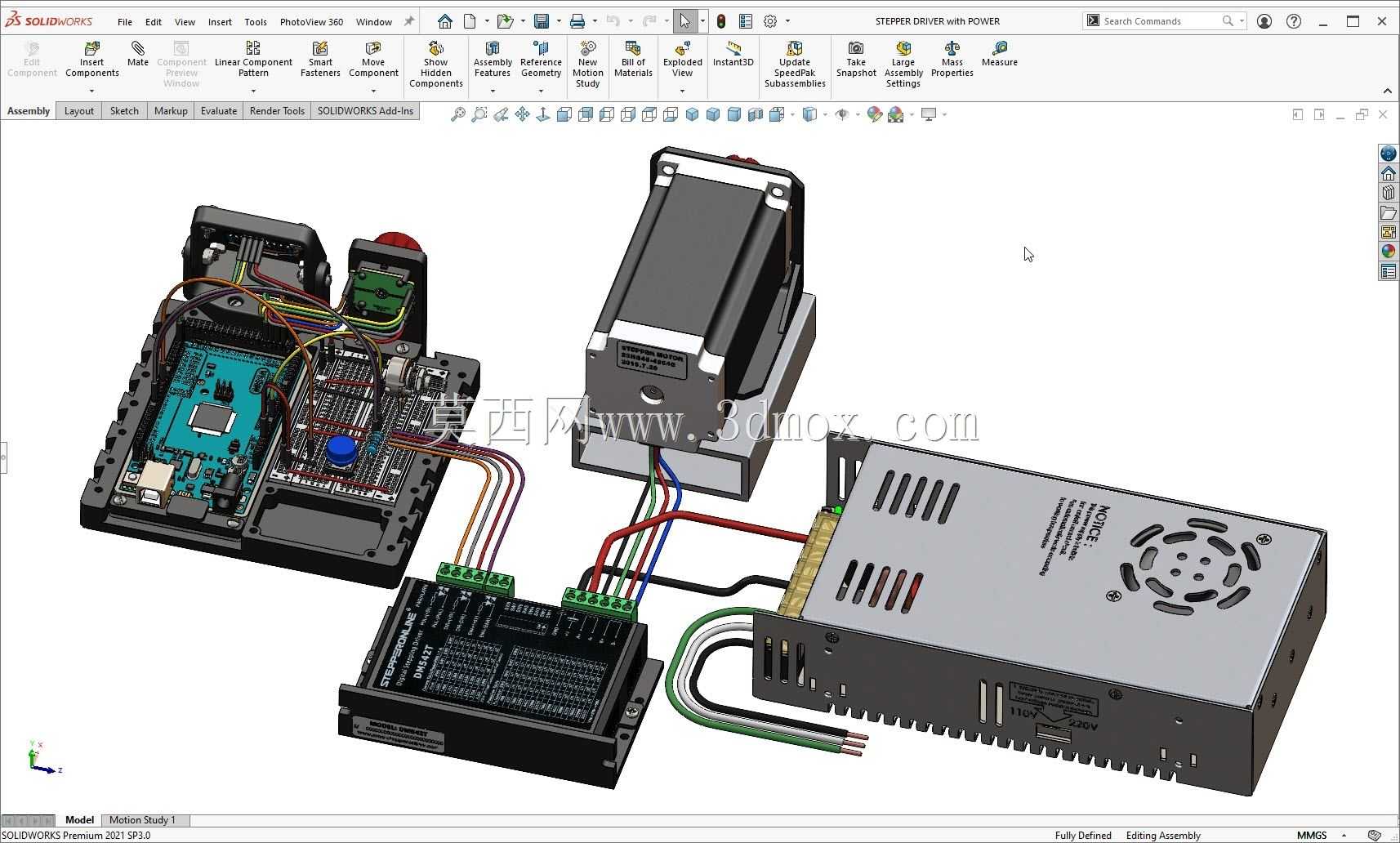Viewport: 1400px width, 843px height.
Task: Open user Login account icon
Action: click(x=1264, y=21)
